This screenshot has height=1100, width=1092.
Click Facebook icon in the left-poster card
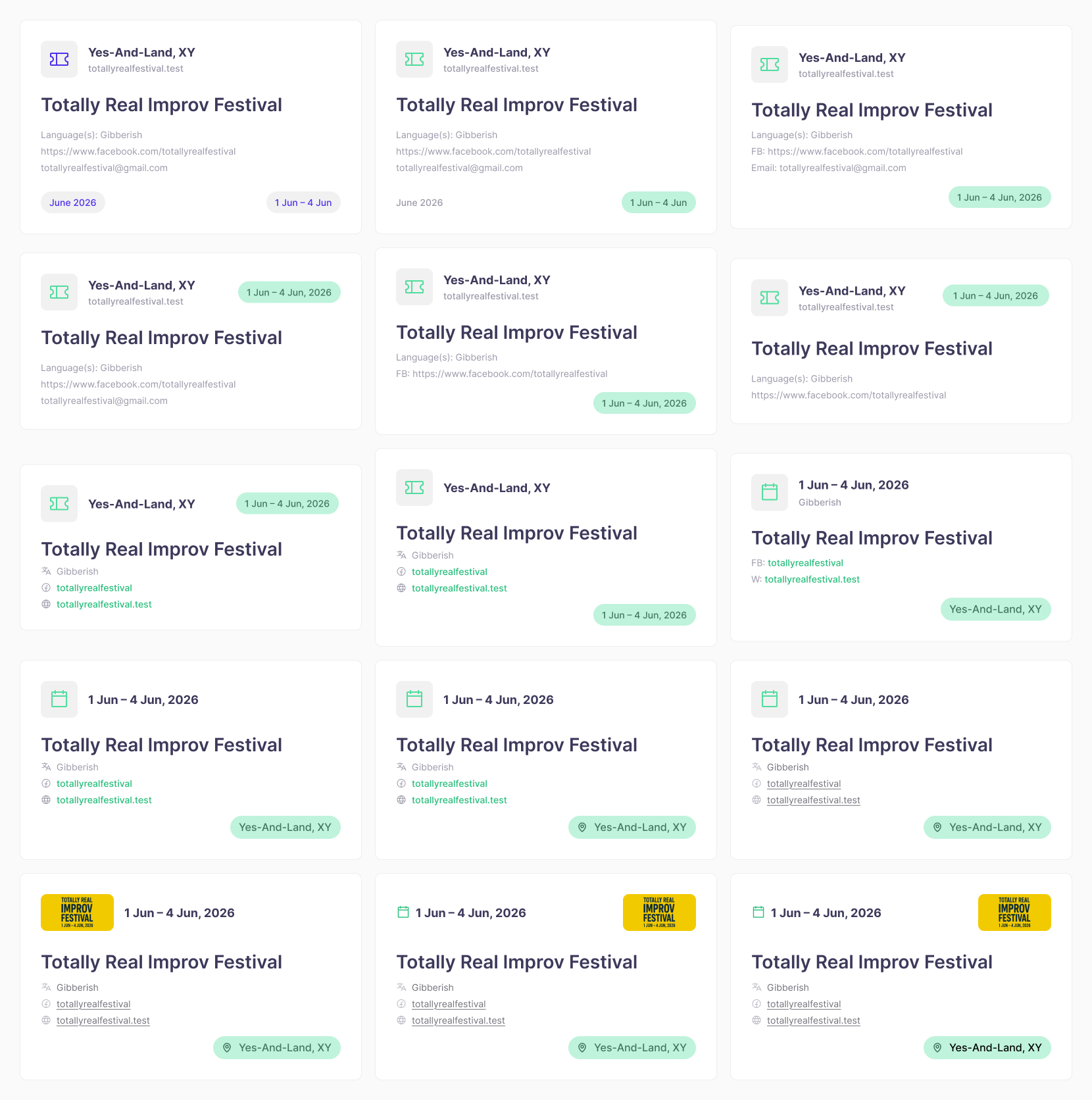pos(46,1004)
